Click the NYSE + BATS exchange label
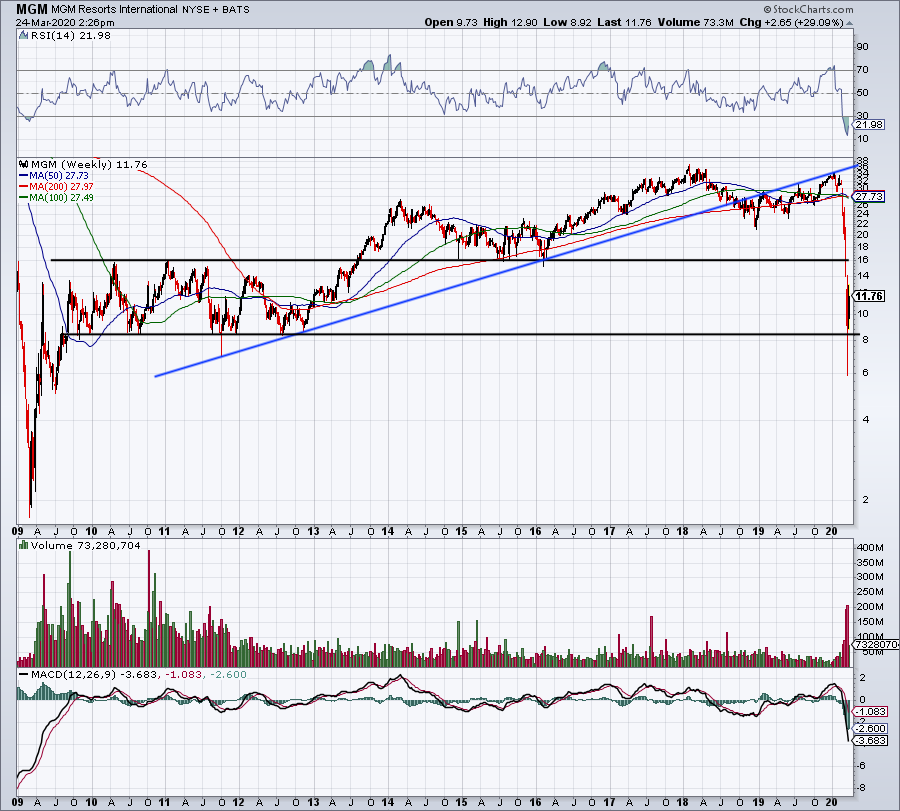900x811 pixels. [215, 10]
